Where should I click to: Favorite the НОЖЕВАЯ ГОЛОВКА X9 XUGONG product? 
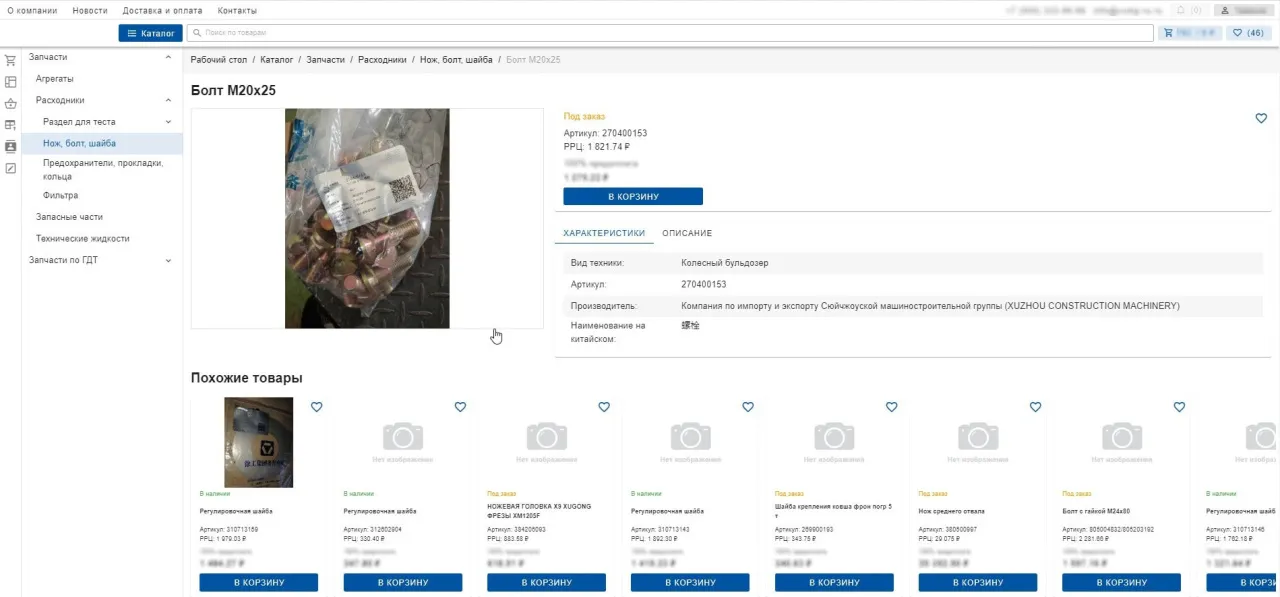coord(604,407)
